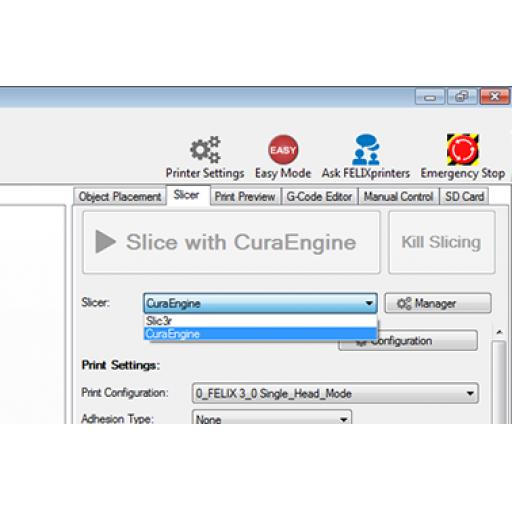Start Slice with CuraEngine

coord(231,242)
